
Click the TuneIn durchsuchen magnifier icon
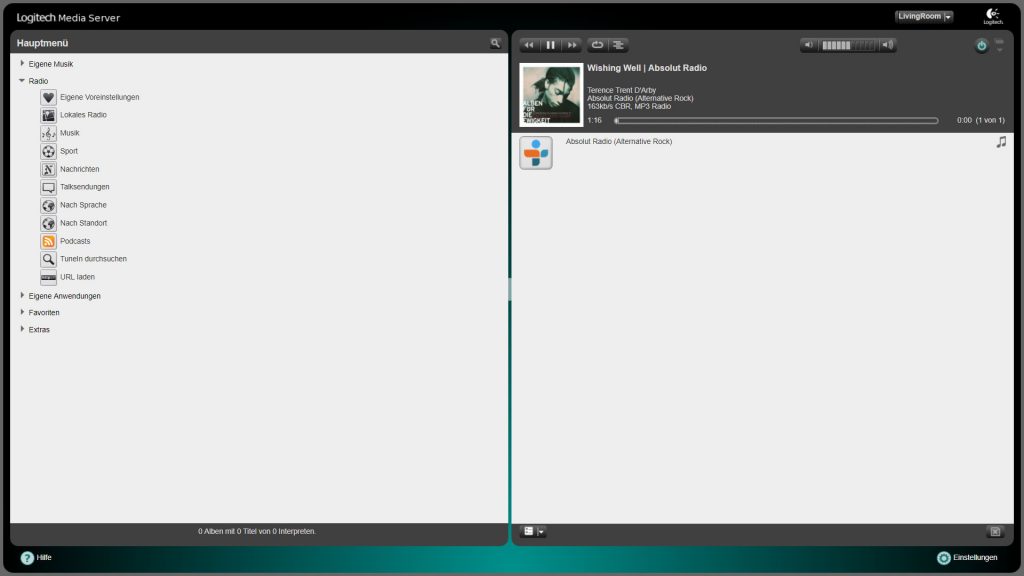[48, 259]
